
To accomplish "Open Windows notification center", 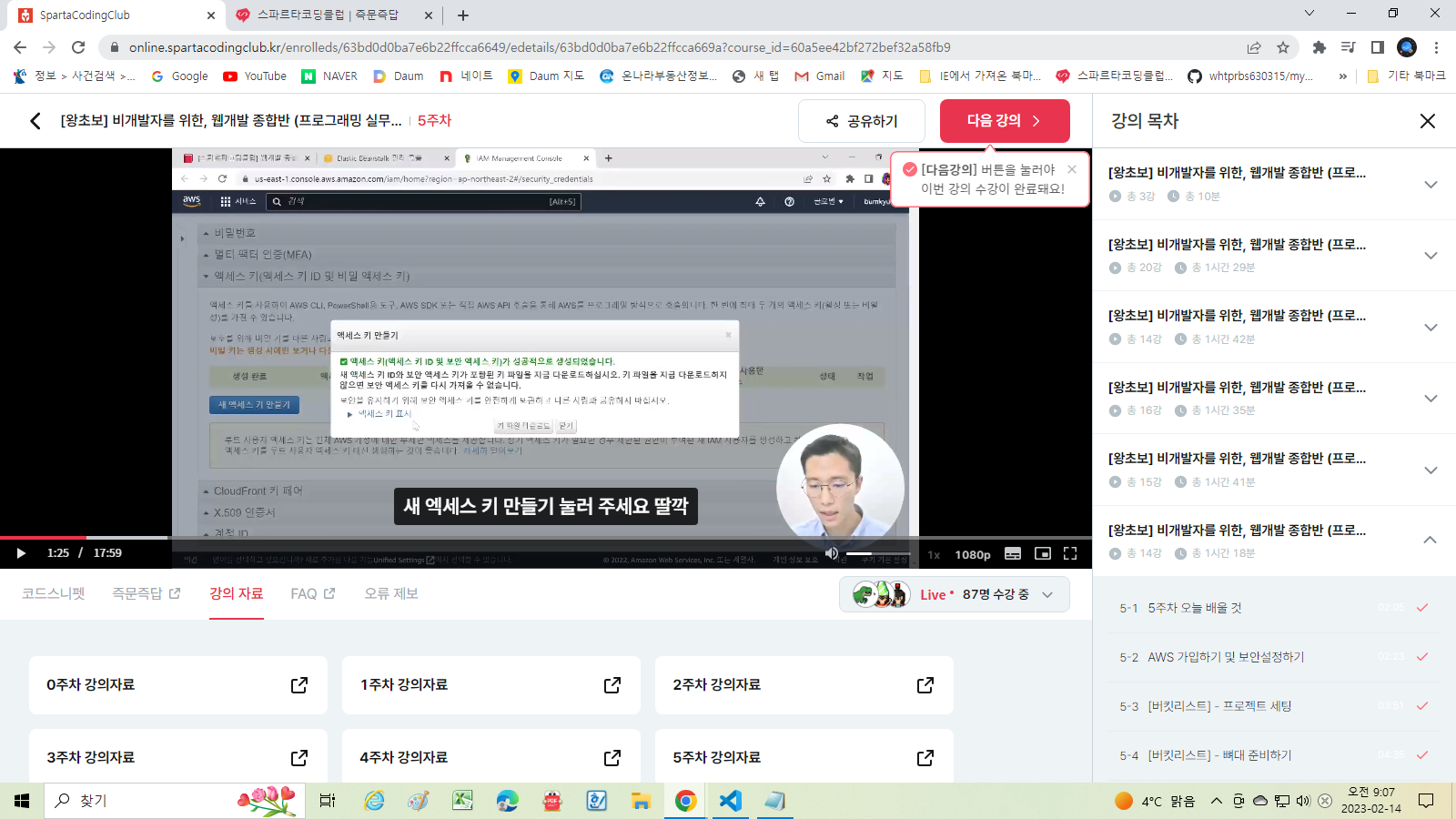I will (1426, 801).
